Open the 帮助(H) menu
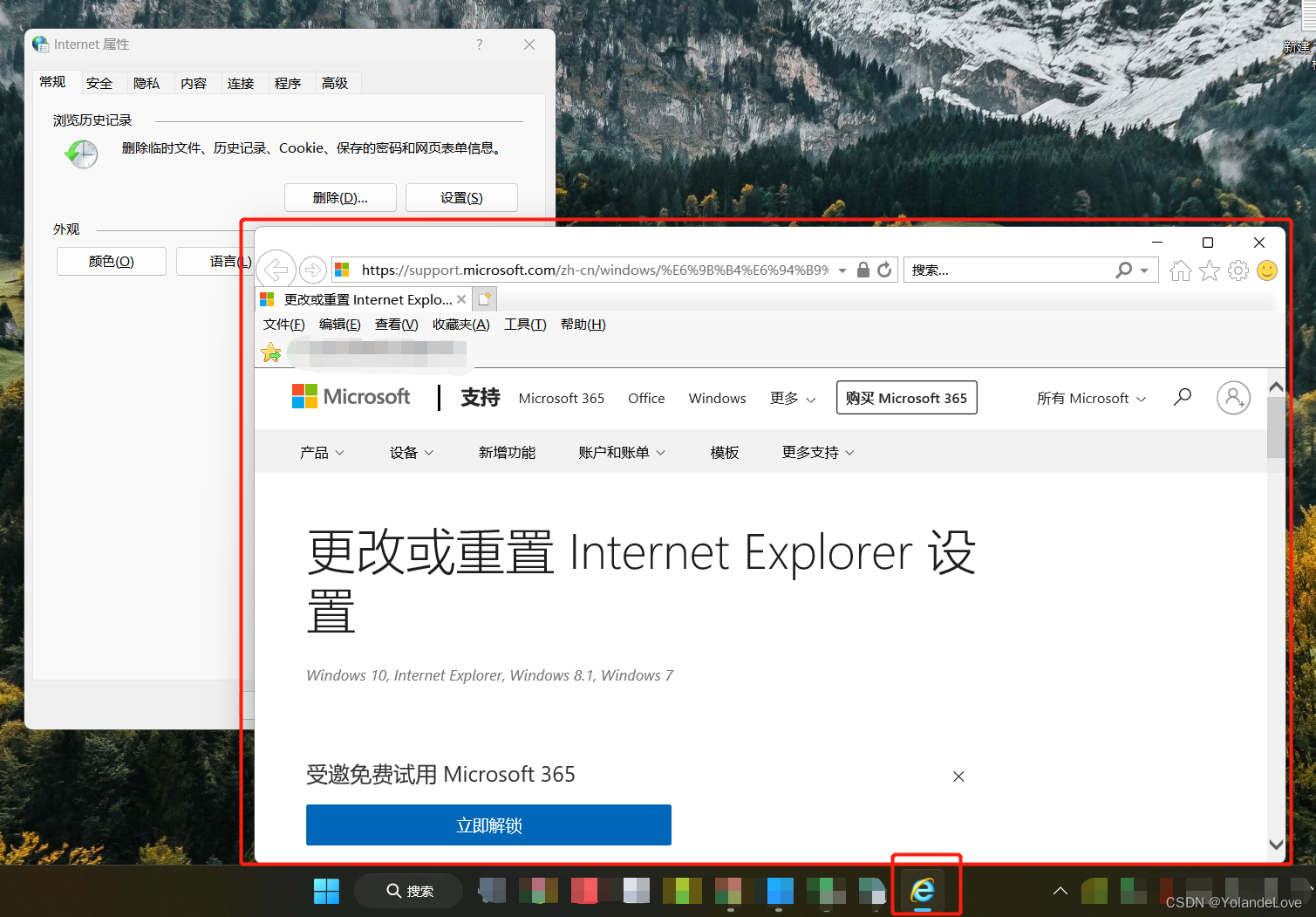This screenshot has height=917, width=1316. click(583, 325)
